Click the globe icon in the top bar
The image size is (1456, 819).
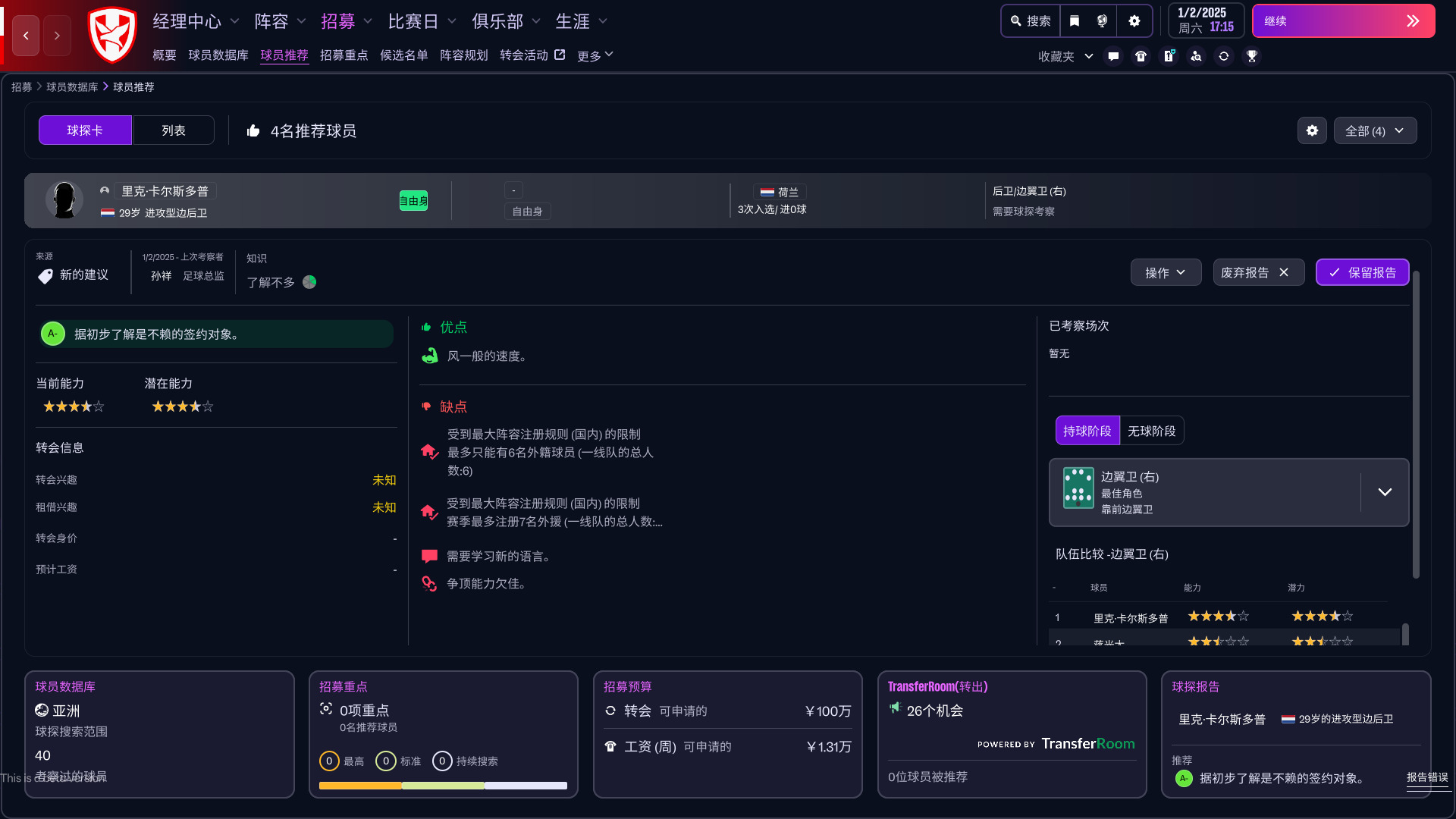[x=1102, y=21]
